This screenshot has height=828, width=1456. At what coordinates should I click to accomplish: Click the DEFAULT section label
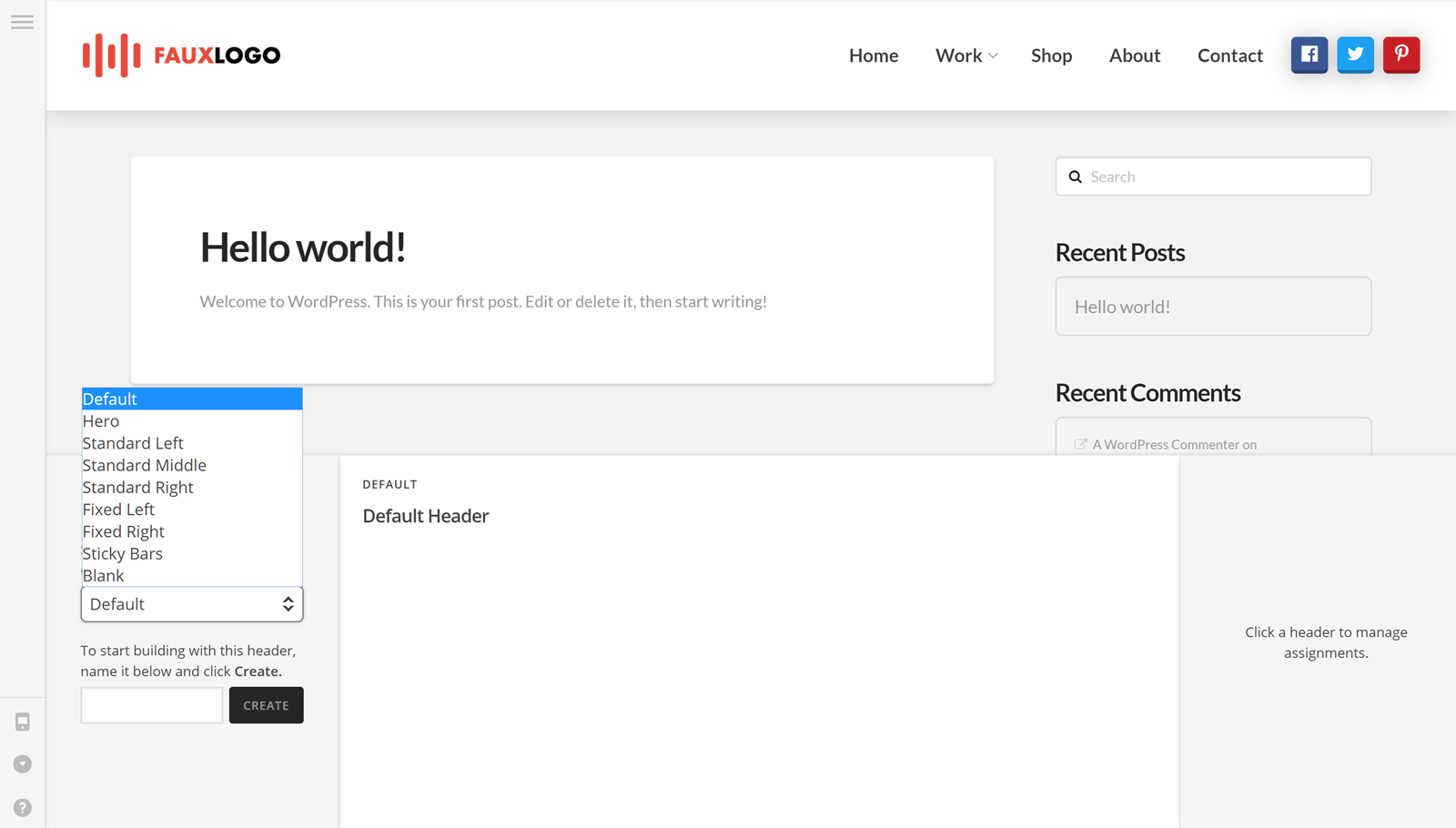(389, 484)
